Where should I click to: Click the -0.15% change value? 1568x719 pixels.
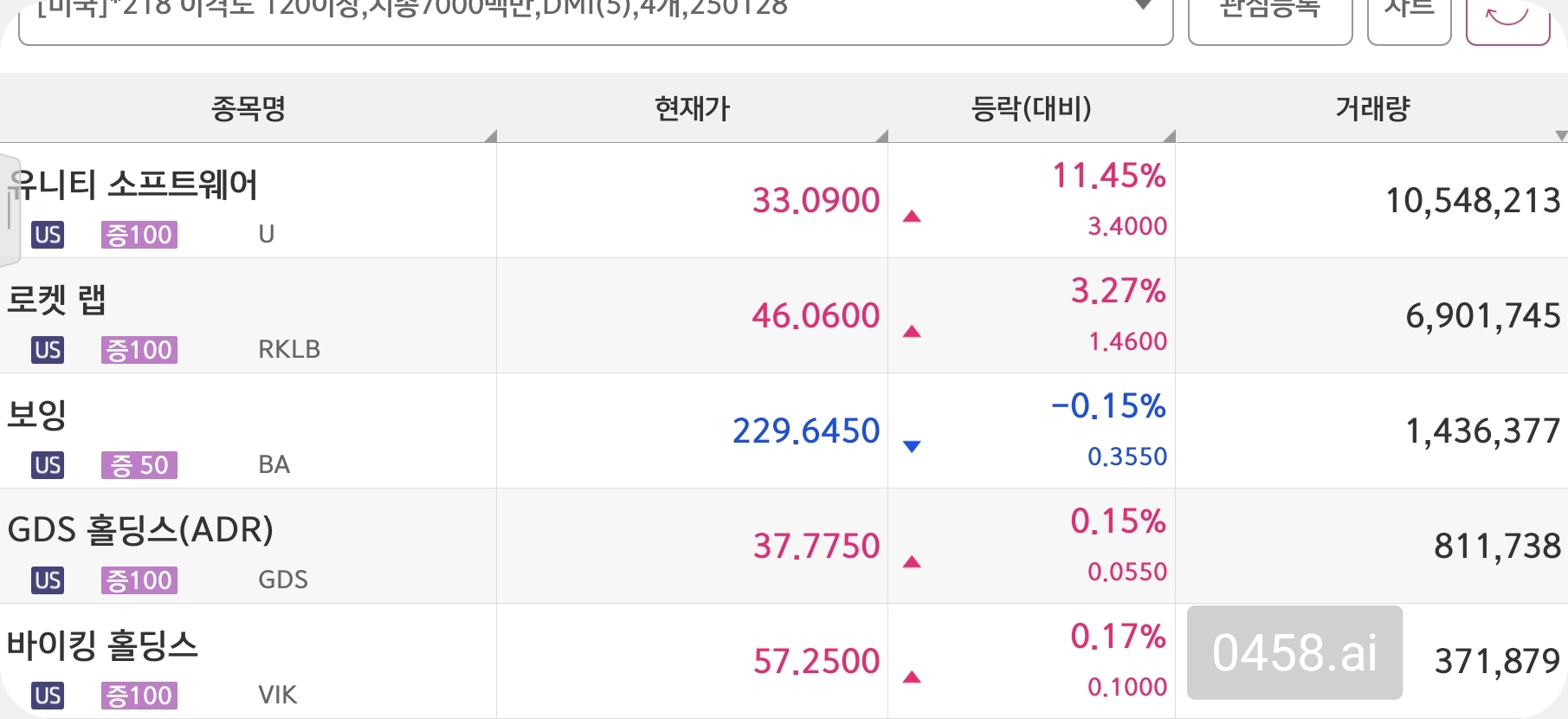pos(1108,406)
